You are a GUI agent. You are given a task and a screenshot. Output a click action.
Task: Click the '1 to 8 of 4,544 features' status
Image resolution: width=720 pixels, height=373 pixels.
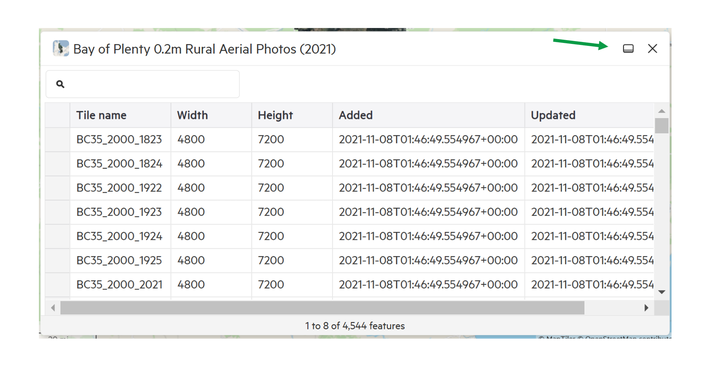coord(355,326)
